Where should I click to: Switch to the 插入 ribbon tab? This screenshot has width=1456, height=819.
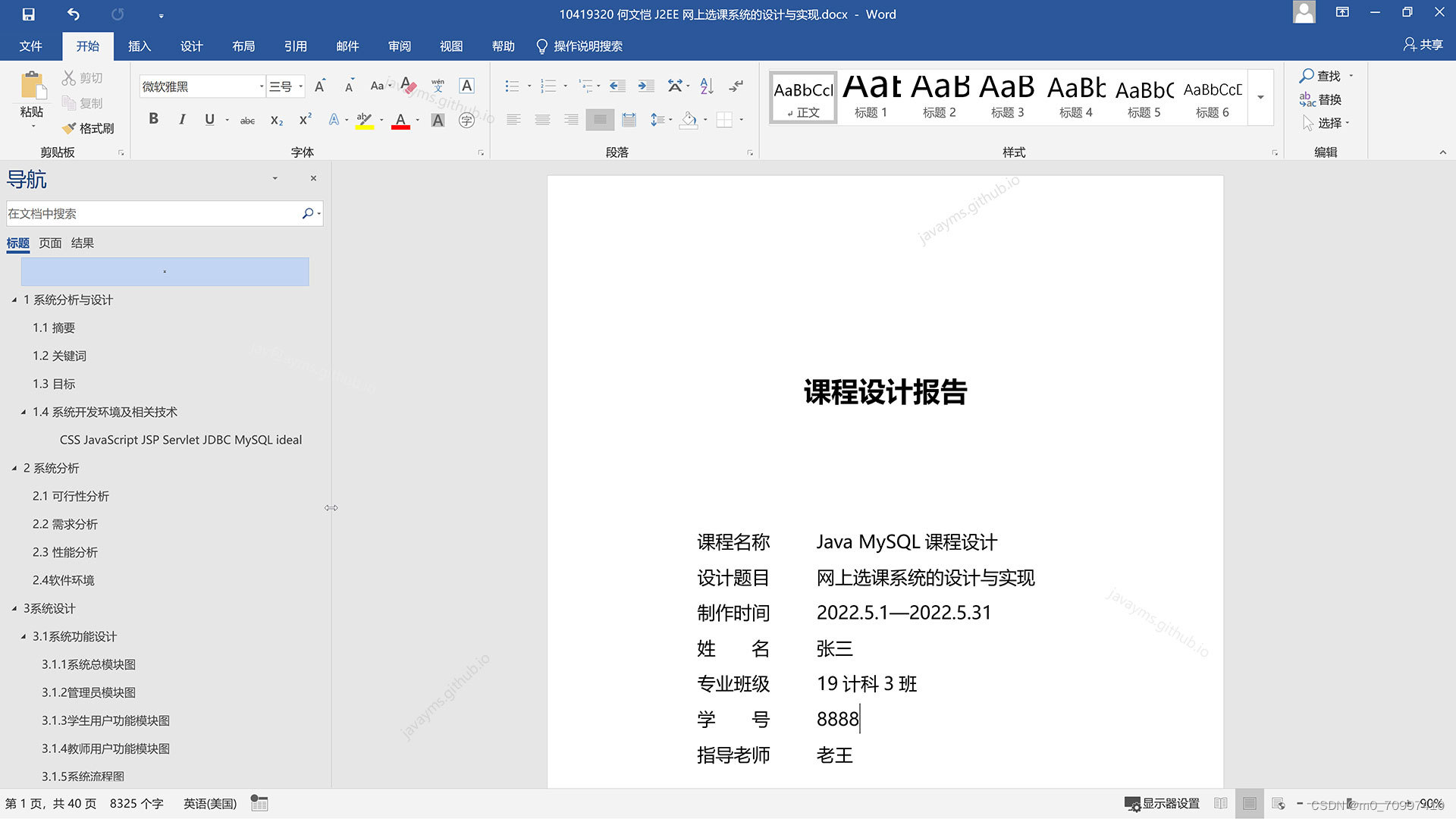point(139,46)
